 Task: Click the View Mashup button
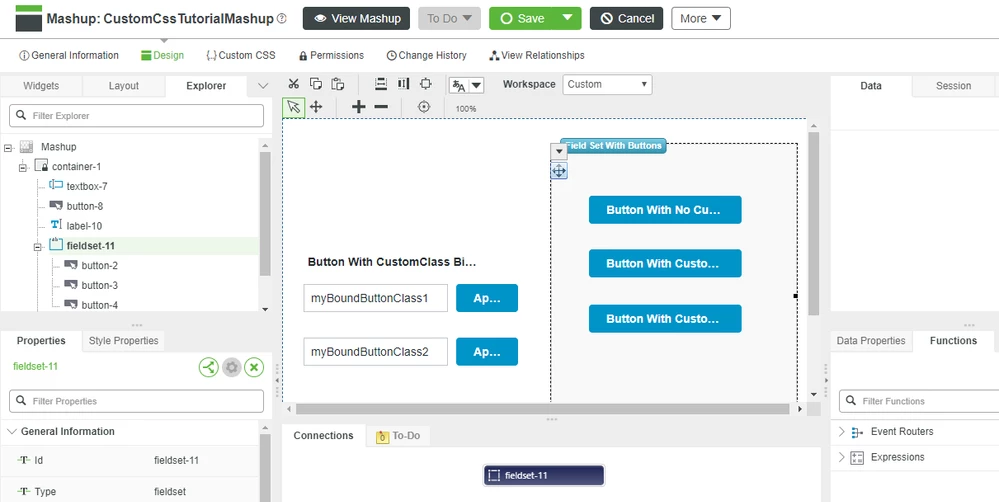(x=357, y=18)
